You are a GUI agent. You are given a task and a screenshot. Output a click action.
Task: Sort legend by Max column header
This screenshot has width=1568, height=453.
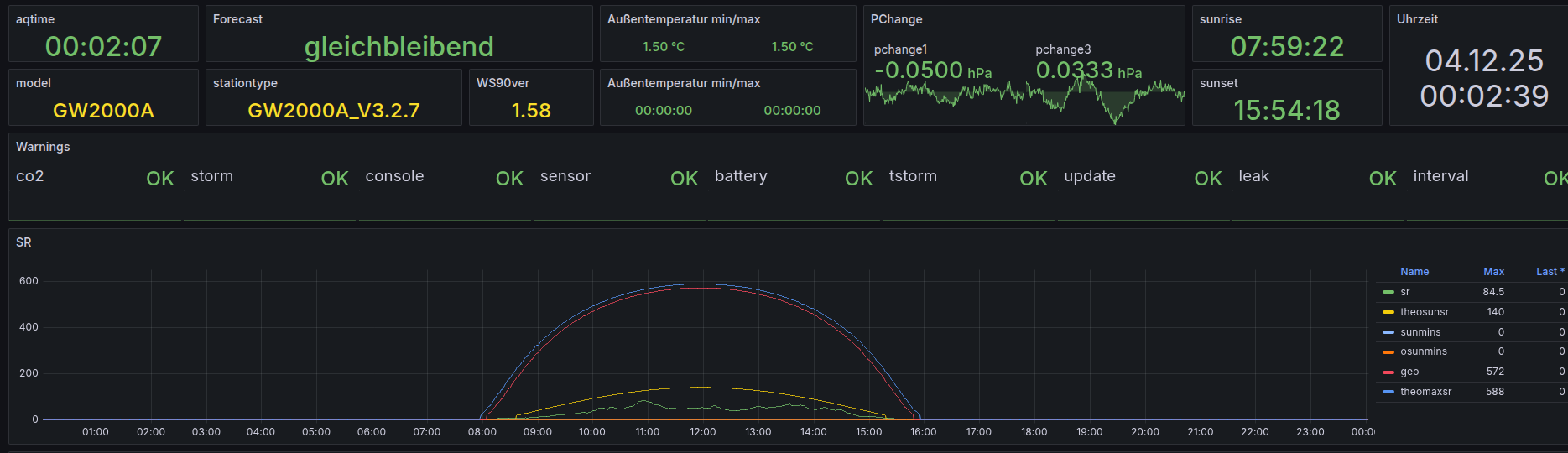(1493, 272)
